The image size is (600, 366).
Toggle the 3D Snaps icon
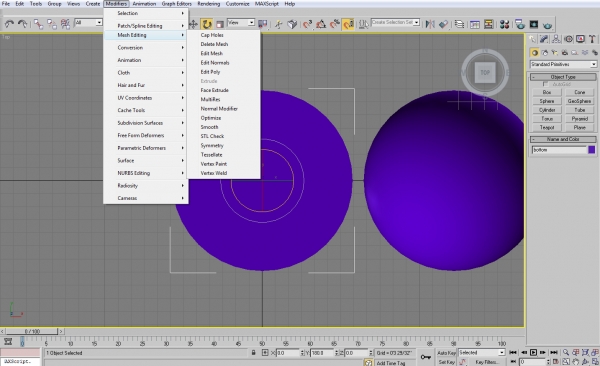(x=307, y=24)
